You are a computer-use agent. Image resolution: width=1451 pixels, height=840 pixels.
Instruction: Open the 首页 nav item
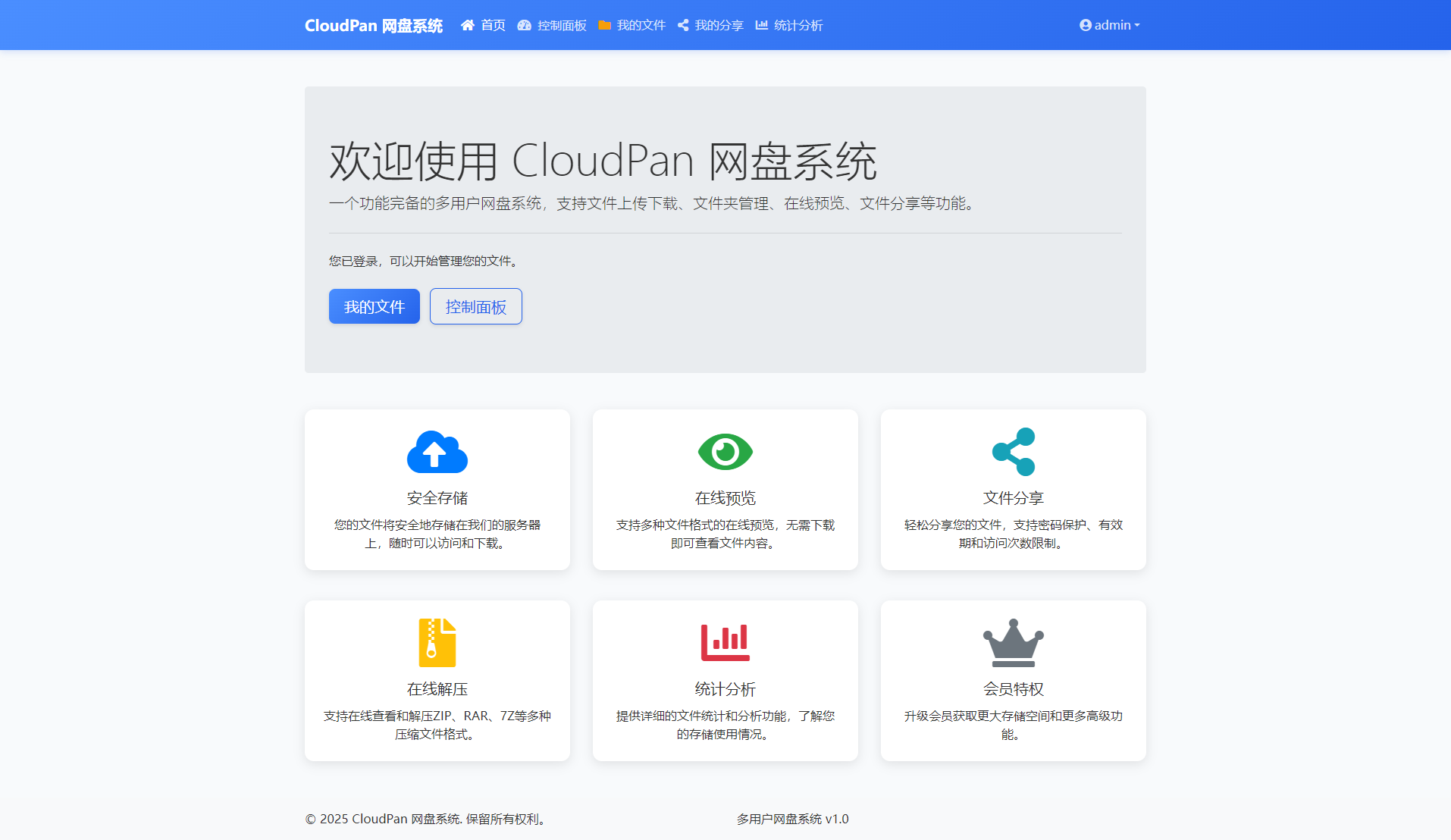(x=483, y=25)
